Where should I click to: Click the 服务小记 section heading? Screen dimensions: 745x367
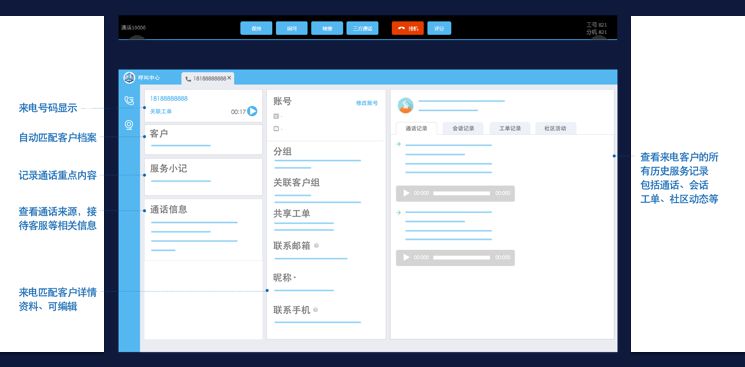pos(169,168)
